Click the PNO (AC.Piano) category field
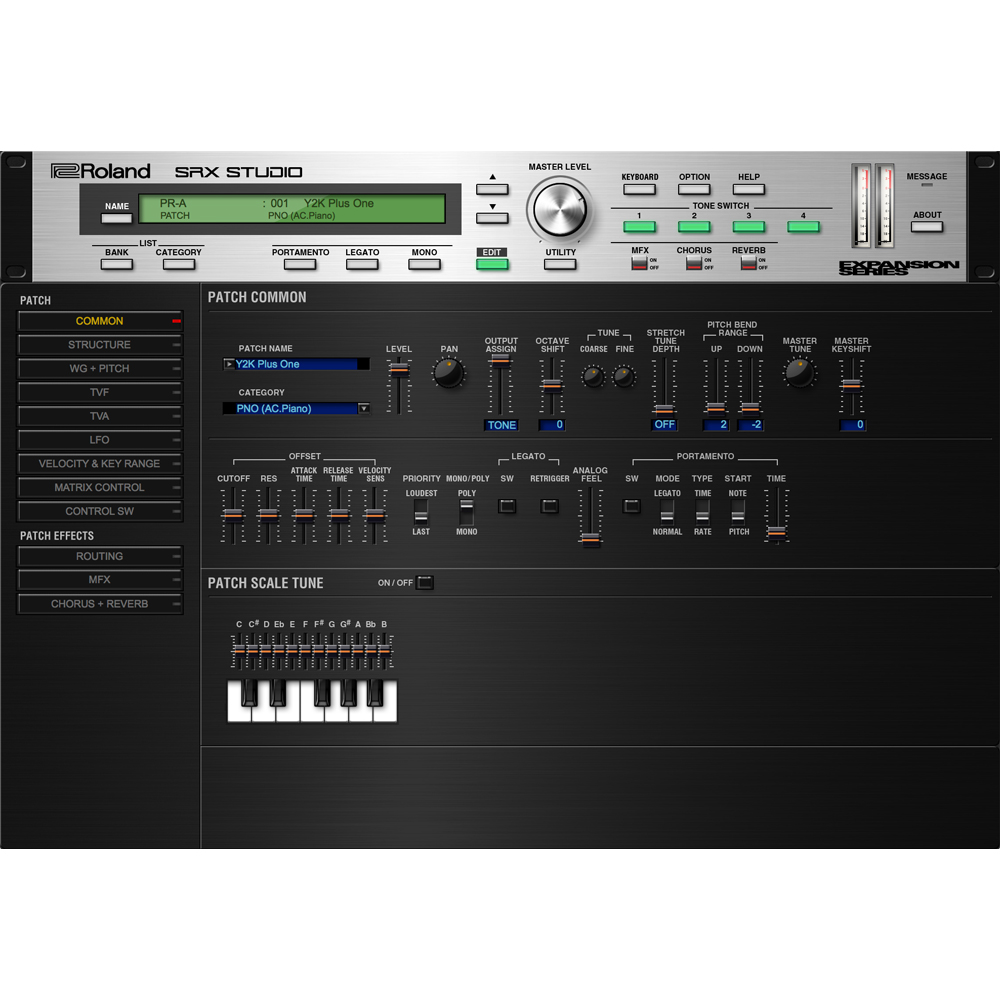 coord(290,408)
